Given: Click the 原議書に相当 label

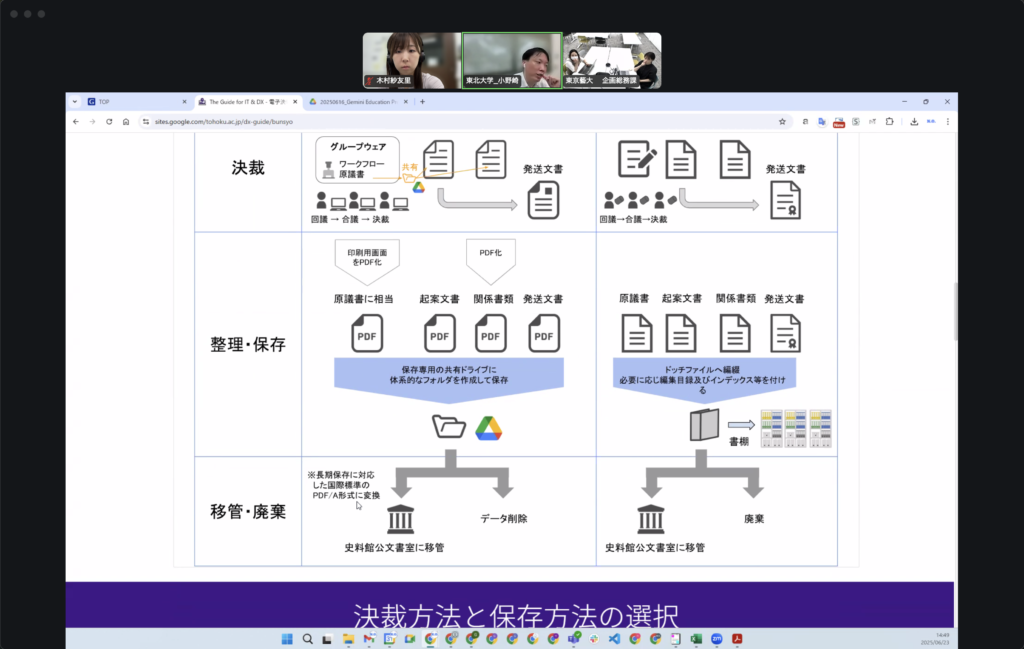Looking at the screenshot, I should (364, 299).
